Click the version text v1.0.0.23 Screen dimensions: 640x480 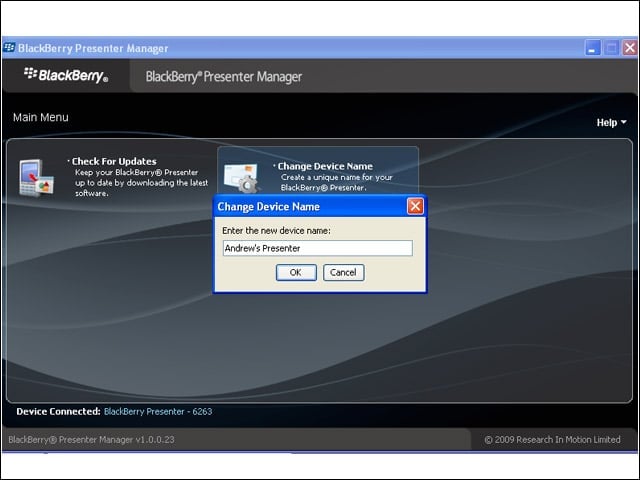click(155, 440)
